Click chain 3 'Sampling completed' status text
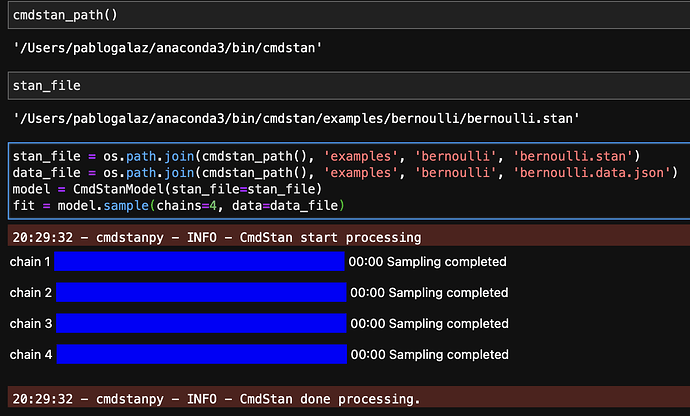 (x=448, y=324)
